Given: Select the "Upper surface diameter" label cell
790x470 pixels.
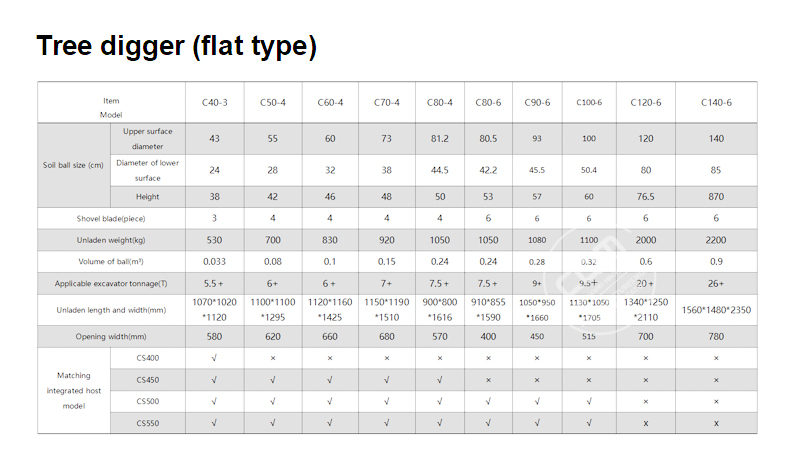Looking at the screenshot, I should pos(148,139).
